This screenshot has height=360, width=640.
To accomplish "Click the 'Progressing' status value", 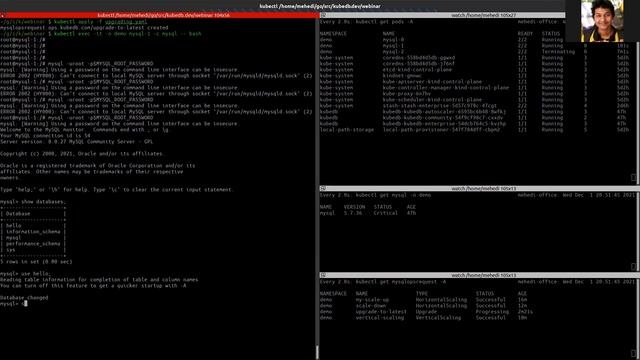I will click(492, 311).
